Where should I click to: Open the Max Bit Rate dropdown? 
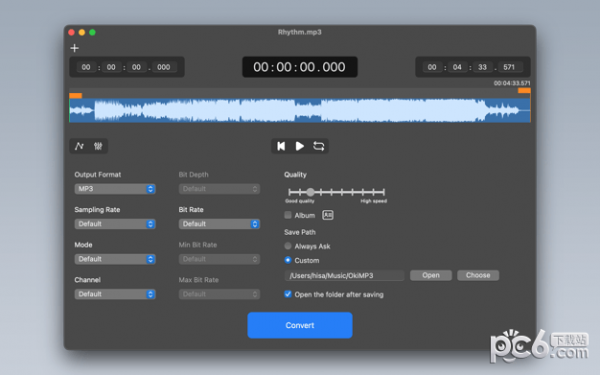219,294
